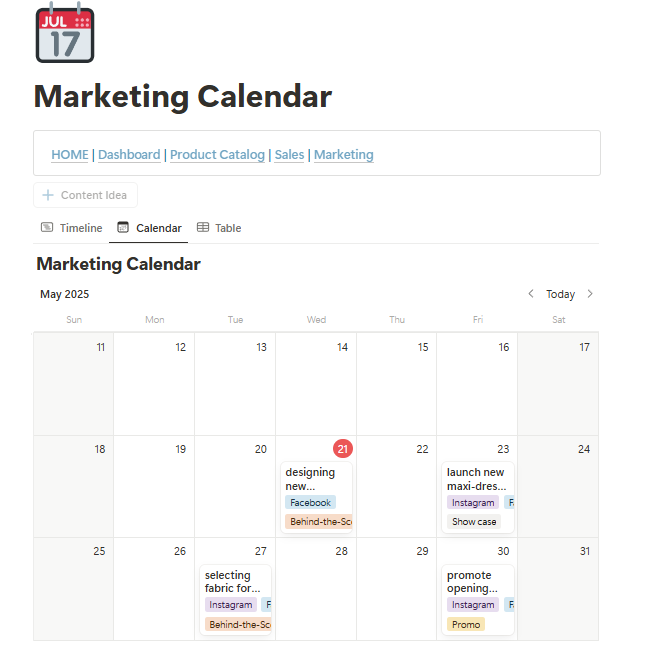
Task: Select the highlighted date 21
Action: (343, 449)
